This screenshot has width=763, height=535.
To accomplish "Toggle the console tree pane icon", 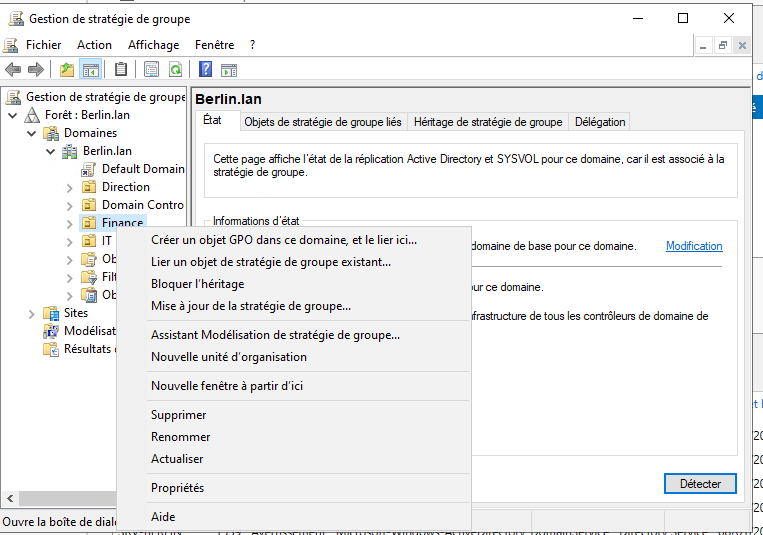I will pos(91,70).
